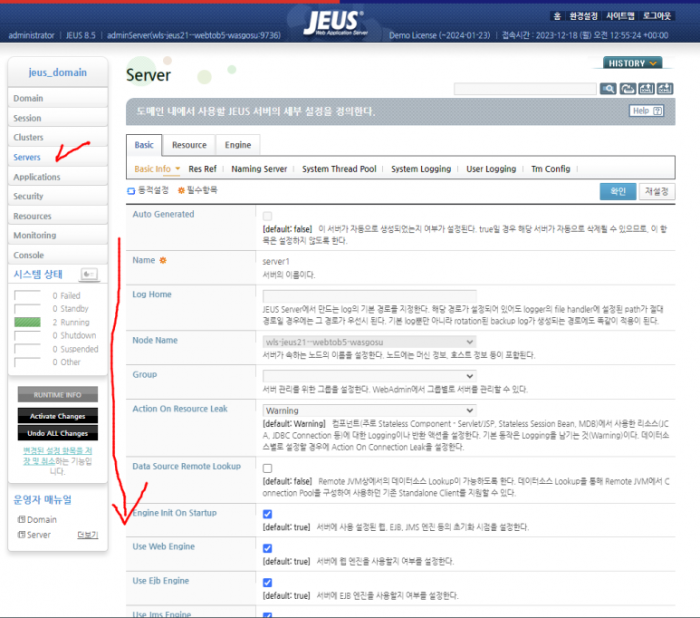Screen dimensions: 700x618
Task: Click the search magnifier icon
Action: point(608,89)
